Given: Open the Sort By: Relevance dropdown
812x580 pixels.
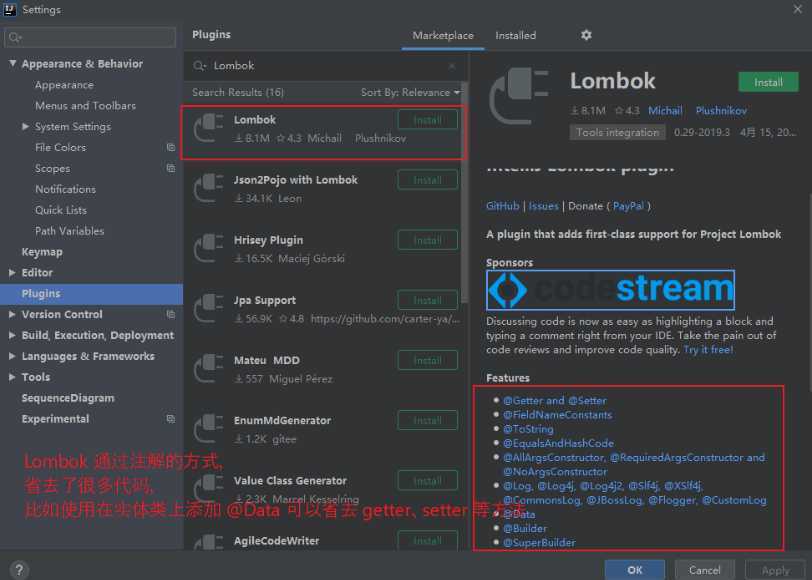Looking at the screenshot, I should (x=410, y=92).
